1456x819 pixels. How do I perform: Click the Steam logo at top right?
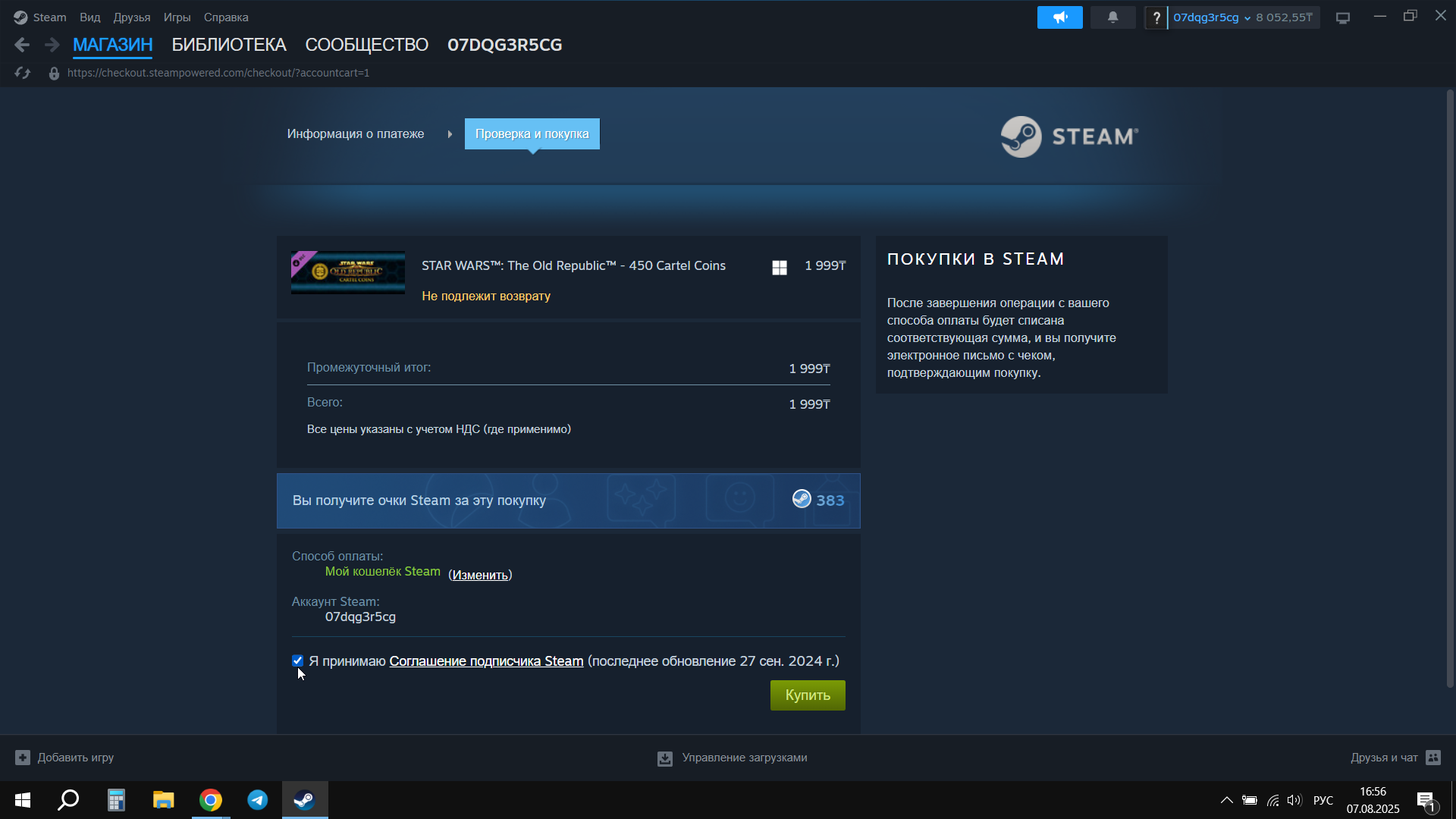click(x=1069, y=136)
